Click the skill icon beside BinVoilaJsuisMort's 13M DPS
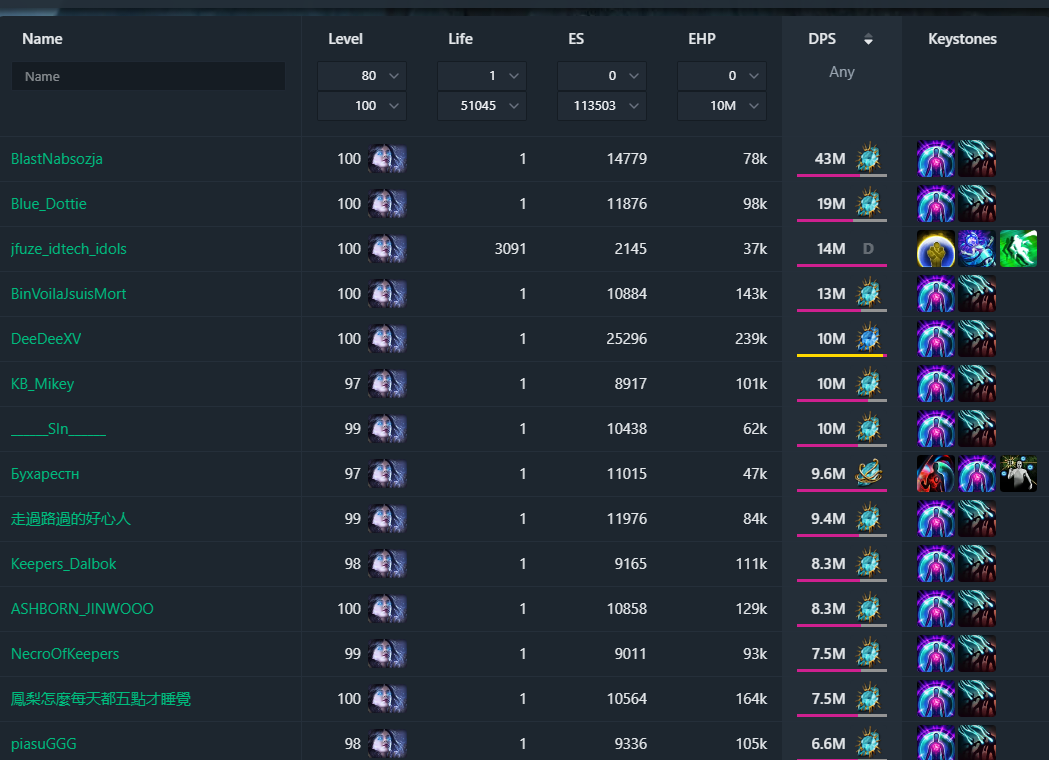Image resolution: width=1049 pixels, height=760 pixels. coord(868,293)
